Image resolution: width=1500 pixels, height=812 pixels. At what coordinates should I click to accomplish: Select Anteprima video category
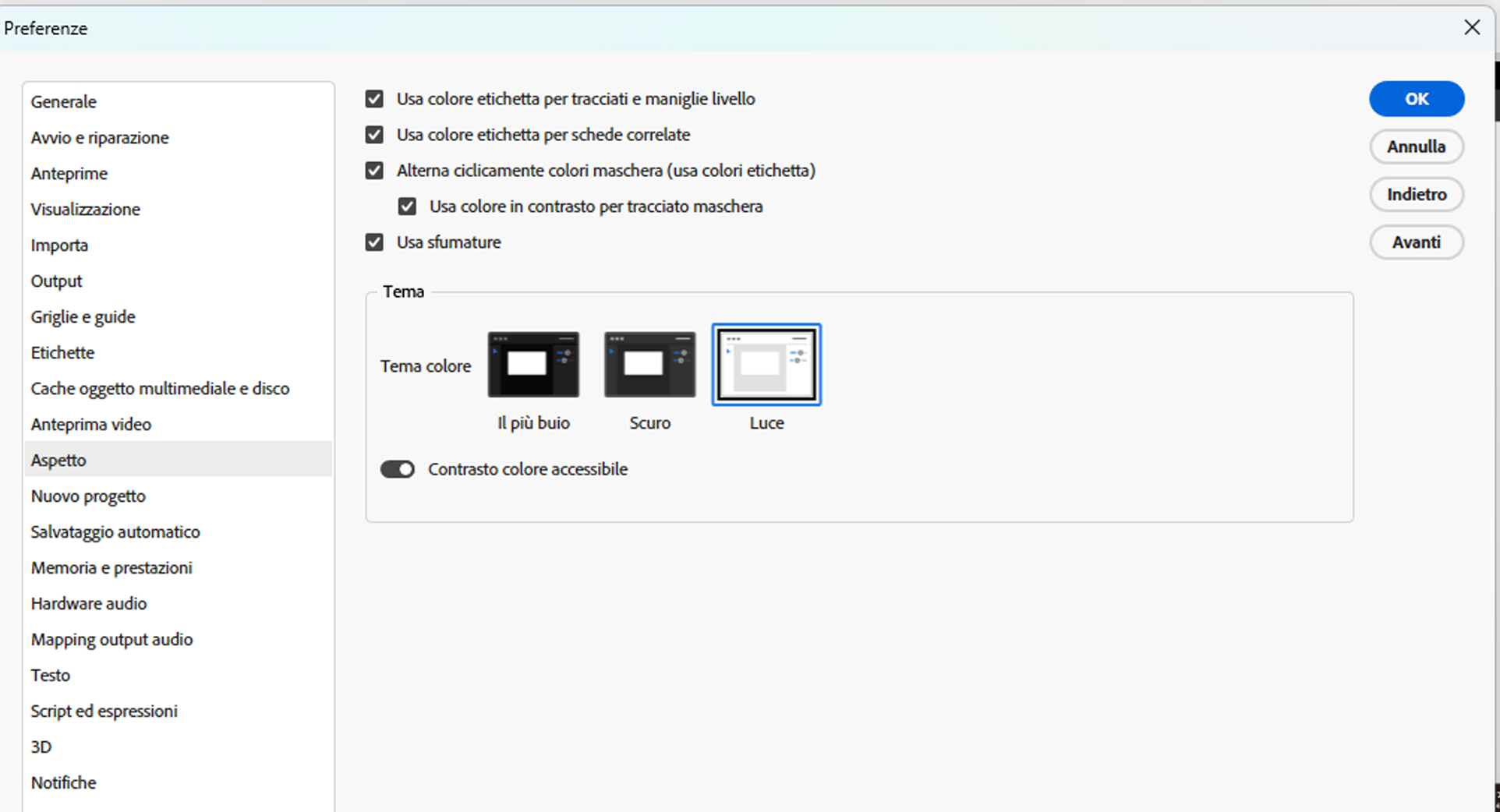pyautogui.click(x=178, y=425)
